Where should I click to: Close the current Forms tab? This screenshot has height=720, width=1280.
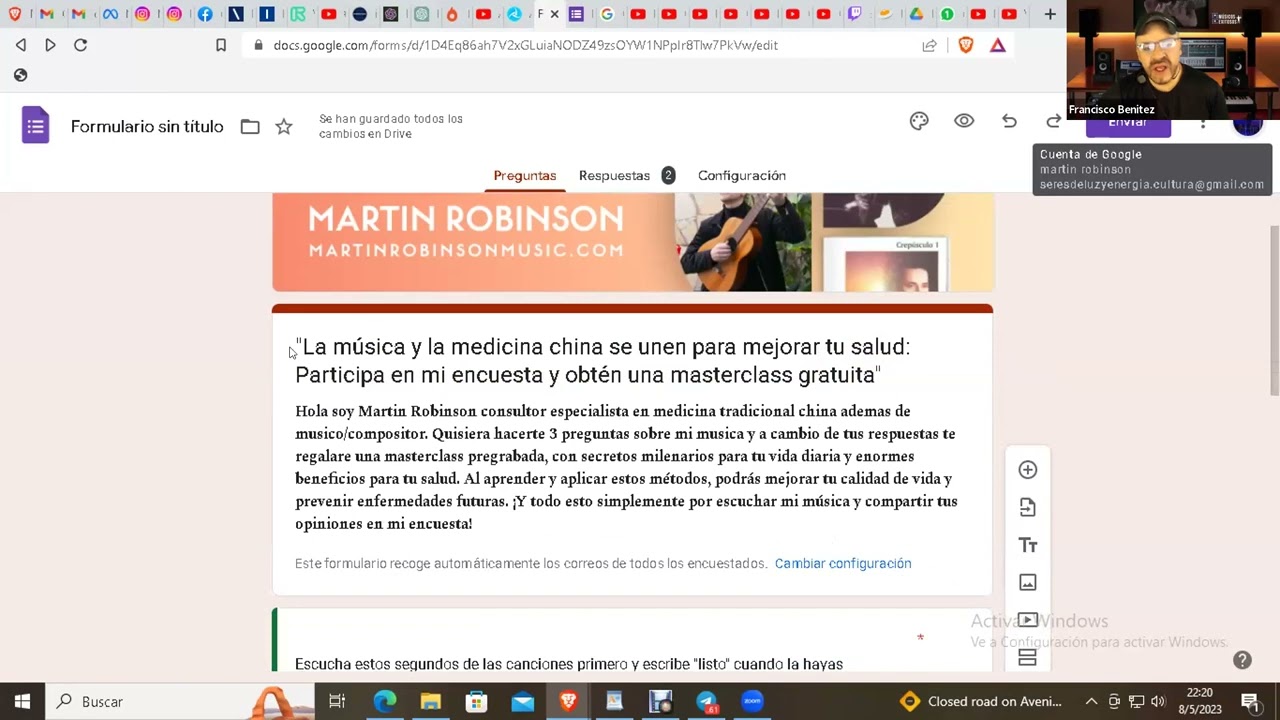pyautogui.click(x=554, y=14)
